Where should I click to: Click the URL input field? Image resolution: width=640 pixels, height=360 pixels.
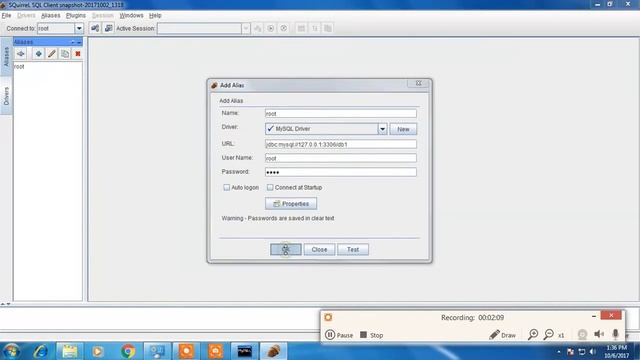tap(340, 144)
